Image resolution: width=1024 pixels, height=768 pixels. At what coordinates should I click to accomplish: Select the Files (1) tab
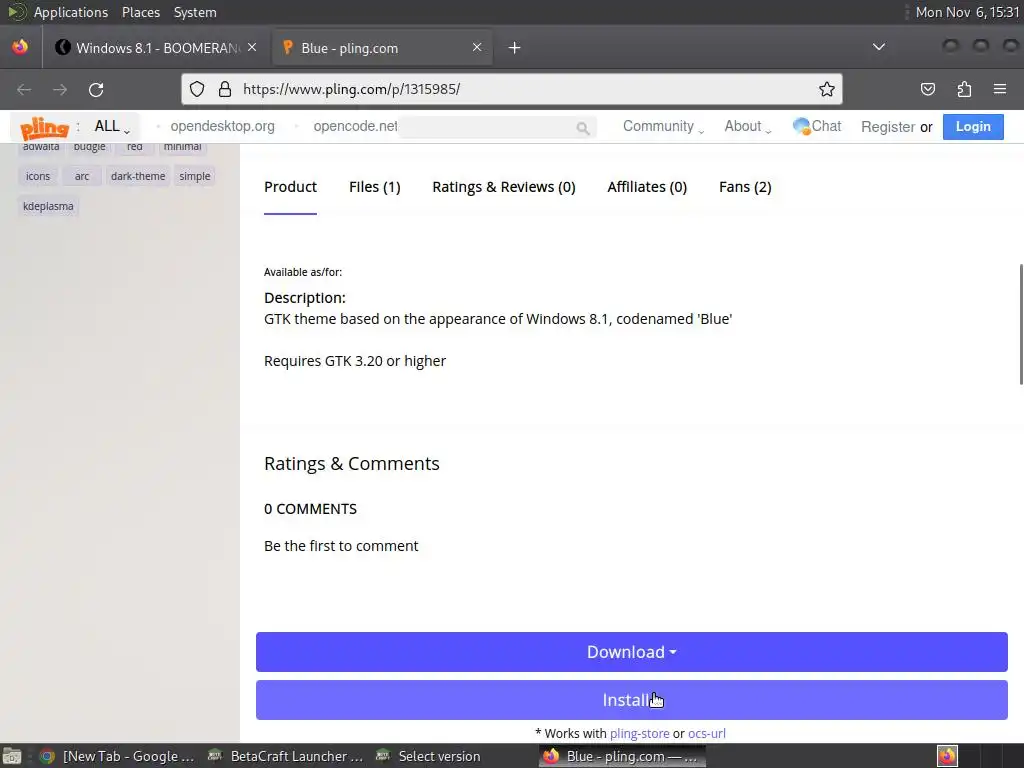coord(375,187)
